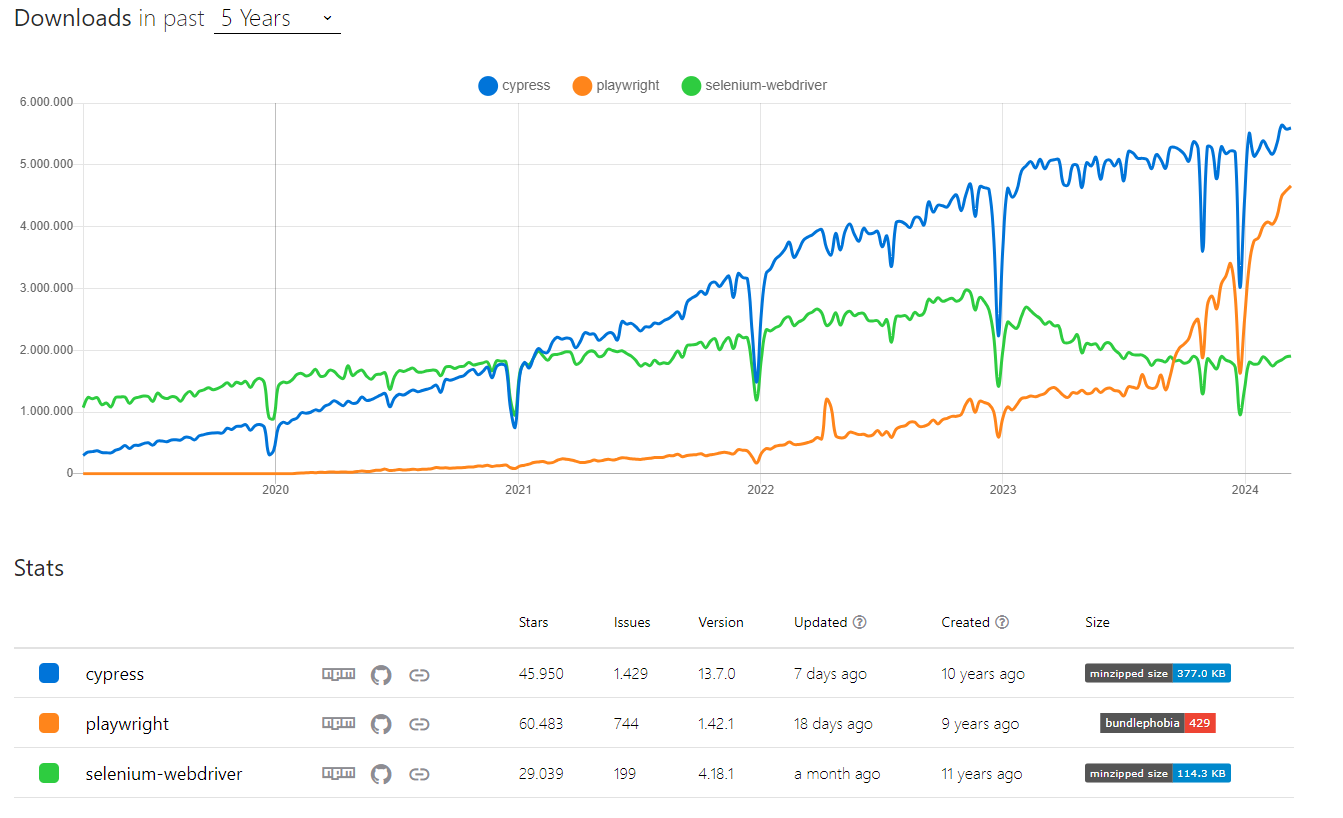
Task: Open the 5 Years time range dropdown
Action: tap(277, 19)
